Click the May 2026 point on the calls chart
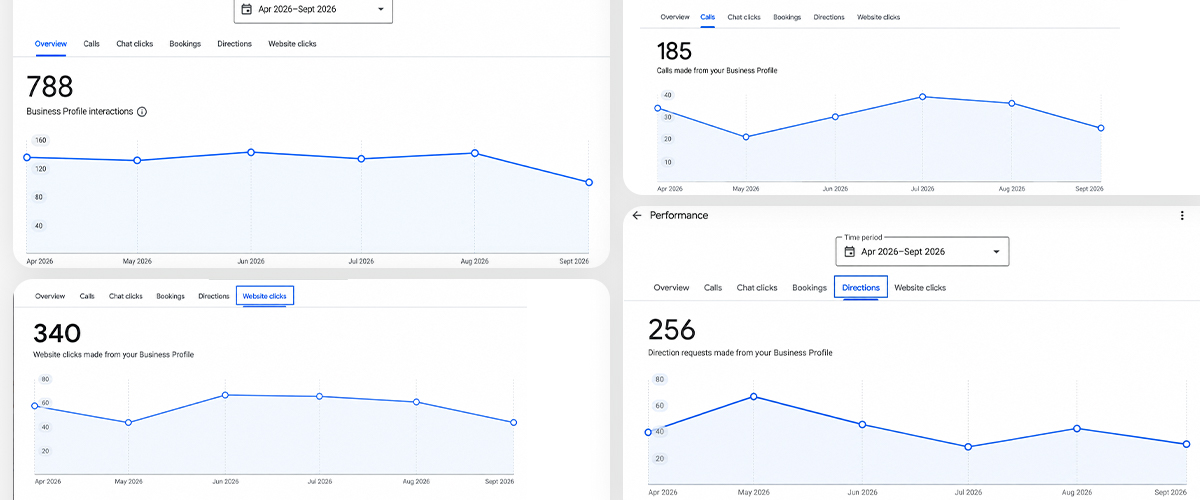This screenshot has height=500, width=1200. 746,137
